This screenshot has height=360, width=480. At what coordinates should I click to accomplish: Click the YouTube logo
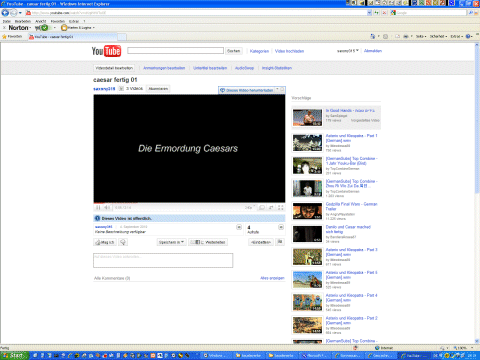(x=106, y=51)
